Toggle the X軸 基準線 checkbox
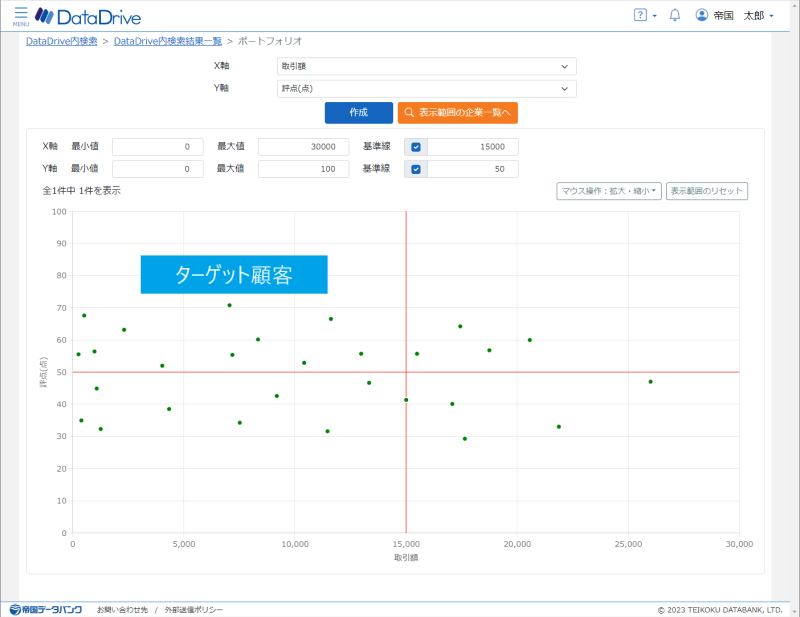The width and height of the screenshot is (800, 617). (416, 147)
